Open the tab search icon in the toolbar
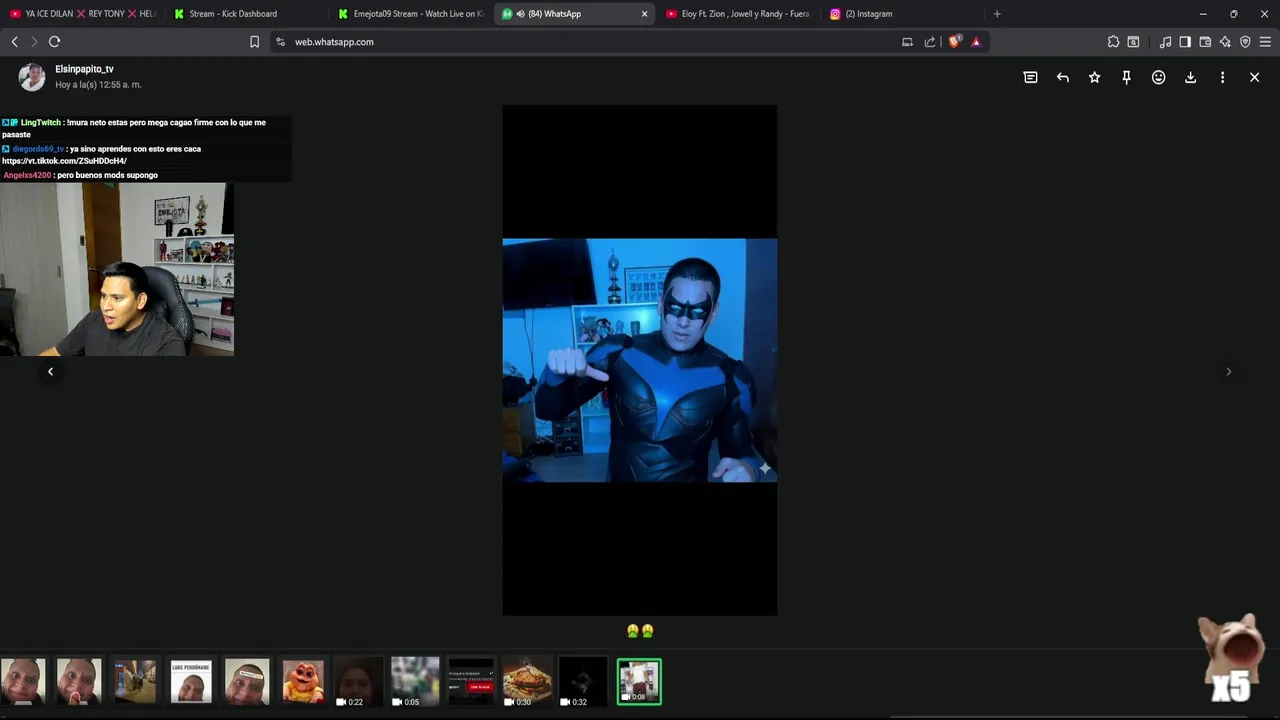Screen dimensions: 1280x720 click(x=1133, y=42)
